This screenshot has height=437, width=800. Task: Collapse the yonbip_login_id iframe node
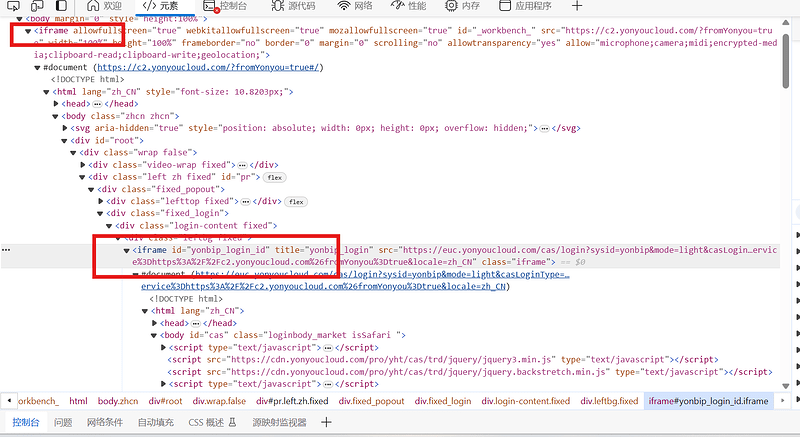127,250
